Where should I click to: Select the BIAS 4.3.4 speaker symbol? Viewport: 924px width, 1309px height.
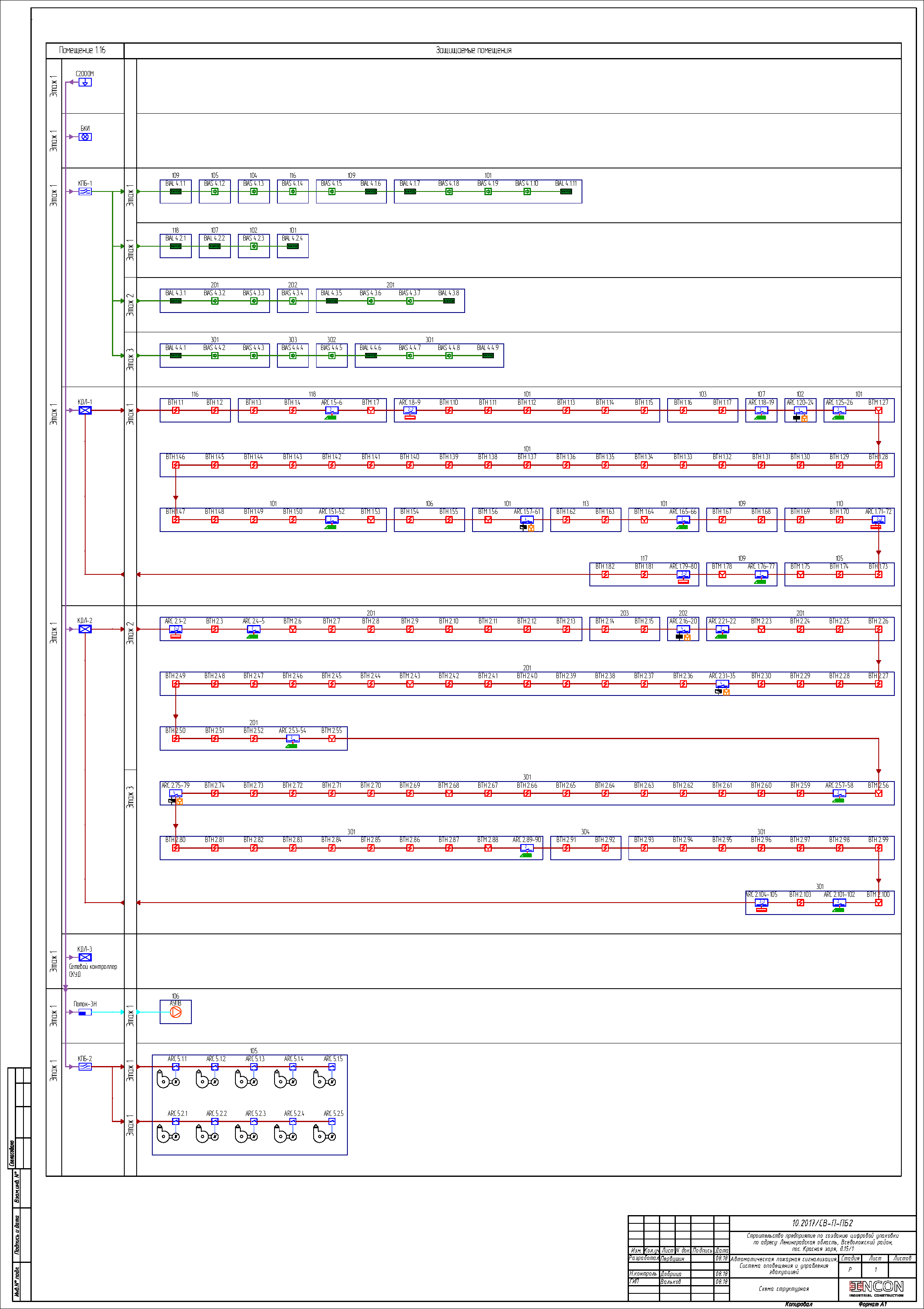click(292, 301)
